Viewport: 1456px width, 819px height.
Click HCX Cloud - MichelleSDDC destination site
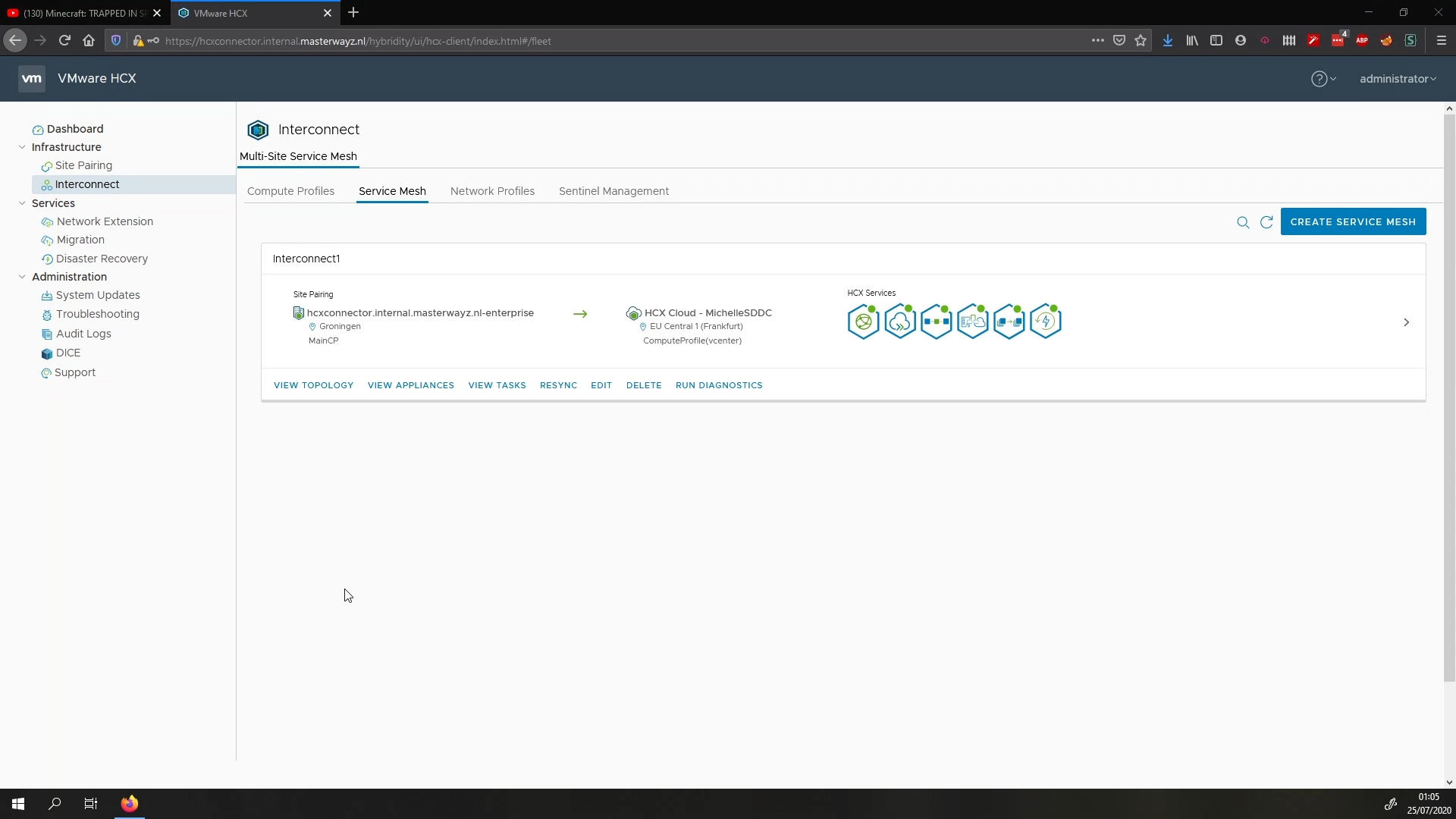708,312
